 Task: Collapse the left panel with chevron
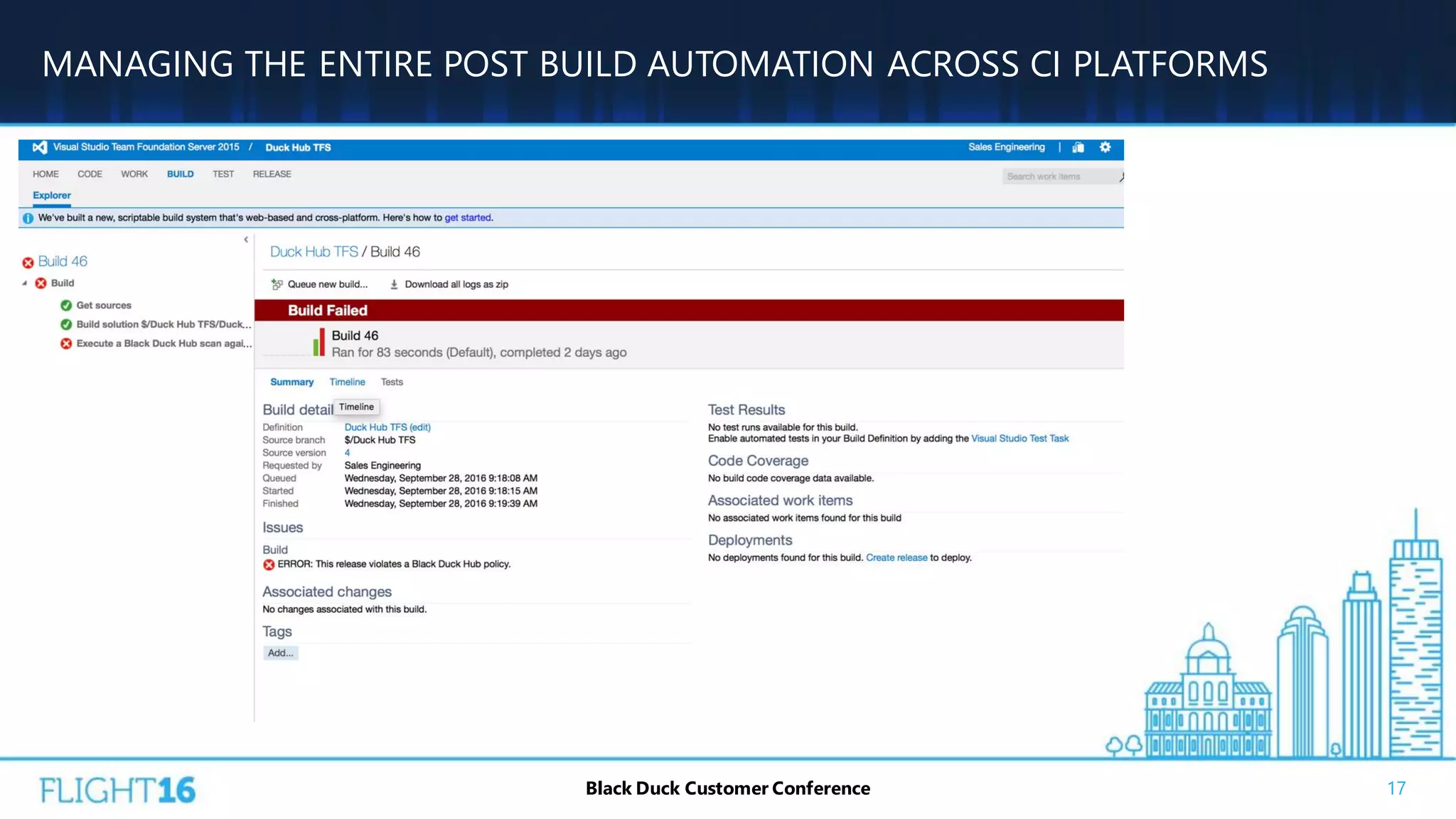point(246,240)
